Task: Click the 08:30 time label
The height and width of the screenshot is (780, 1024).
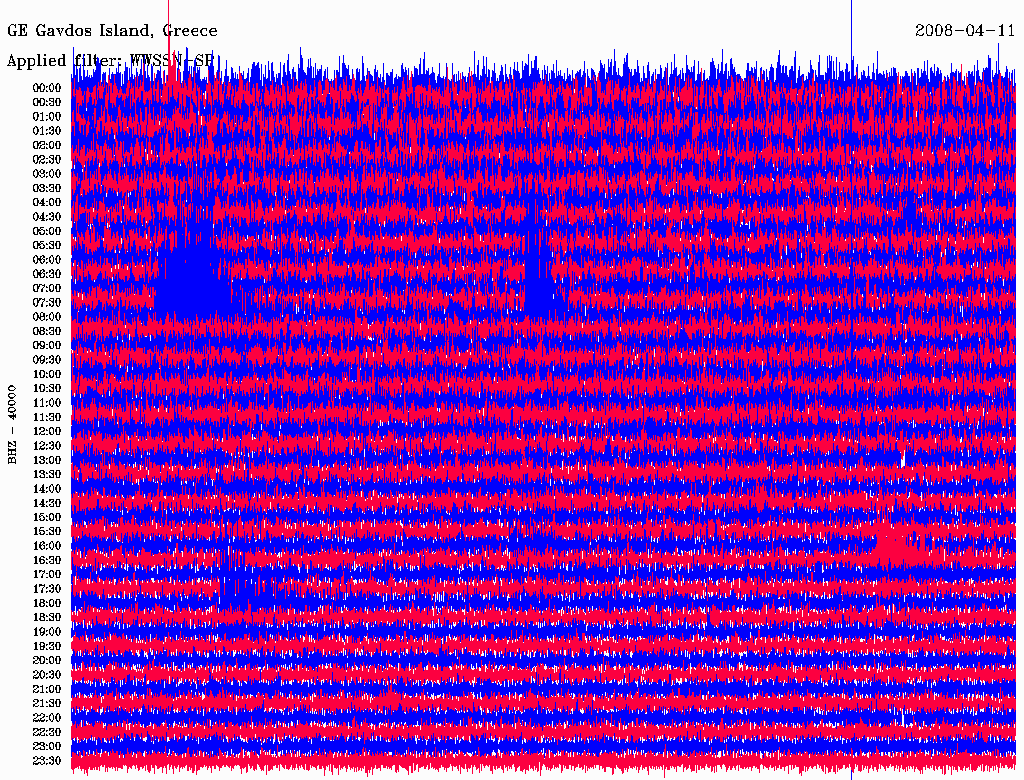Action: tap(47, 332)
